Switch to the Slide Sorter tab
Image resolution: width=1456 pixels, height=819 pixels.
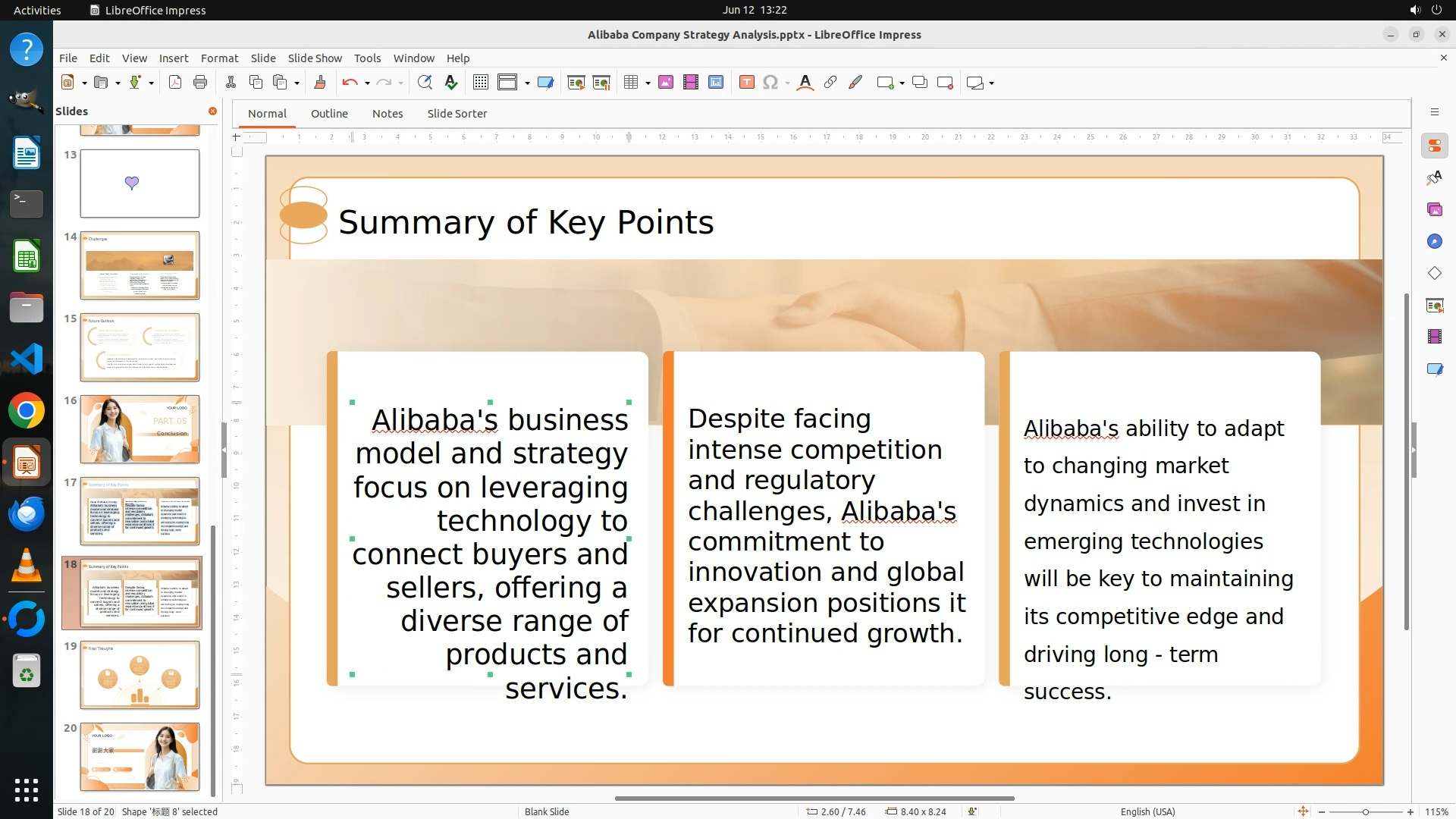pyautogui.click(x=457, y=114)
